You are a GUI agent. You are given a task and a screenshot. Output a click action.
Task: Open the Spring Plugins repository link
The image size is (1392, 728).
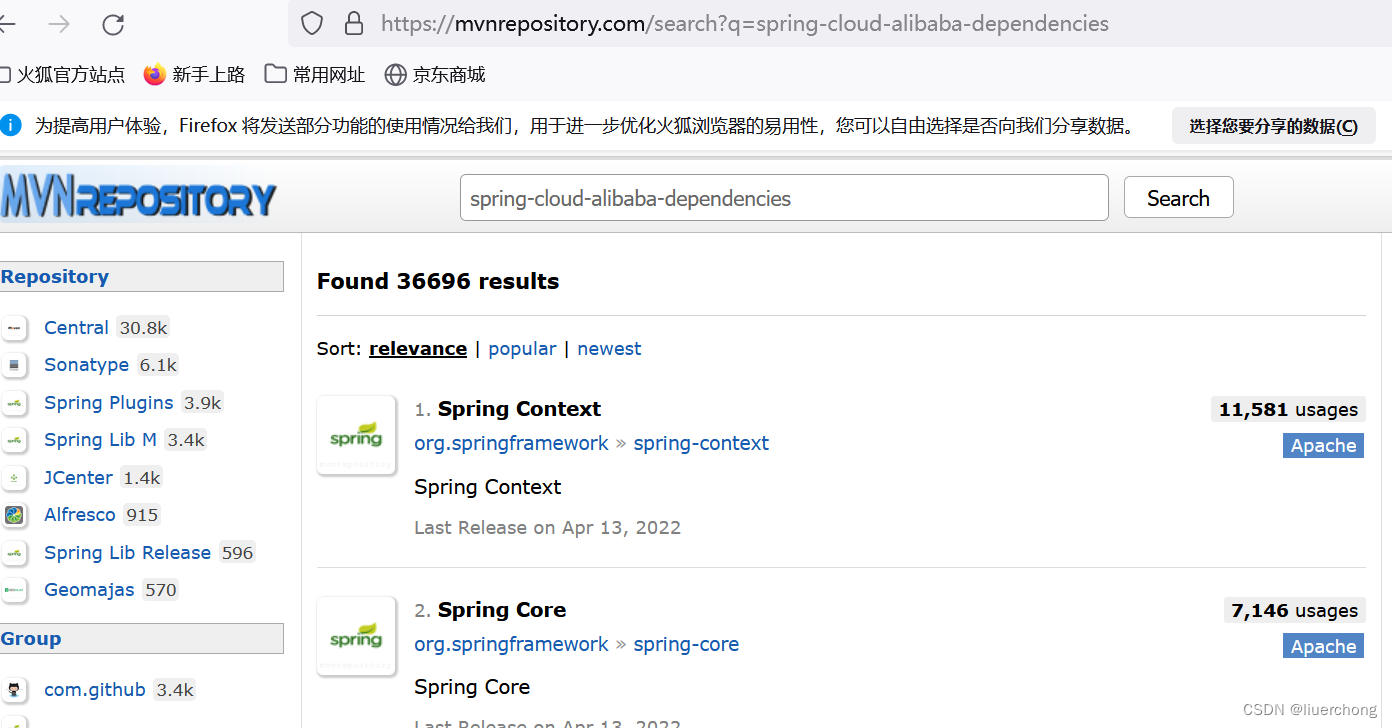pyautogui.click(x=108, y=403)
